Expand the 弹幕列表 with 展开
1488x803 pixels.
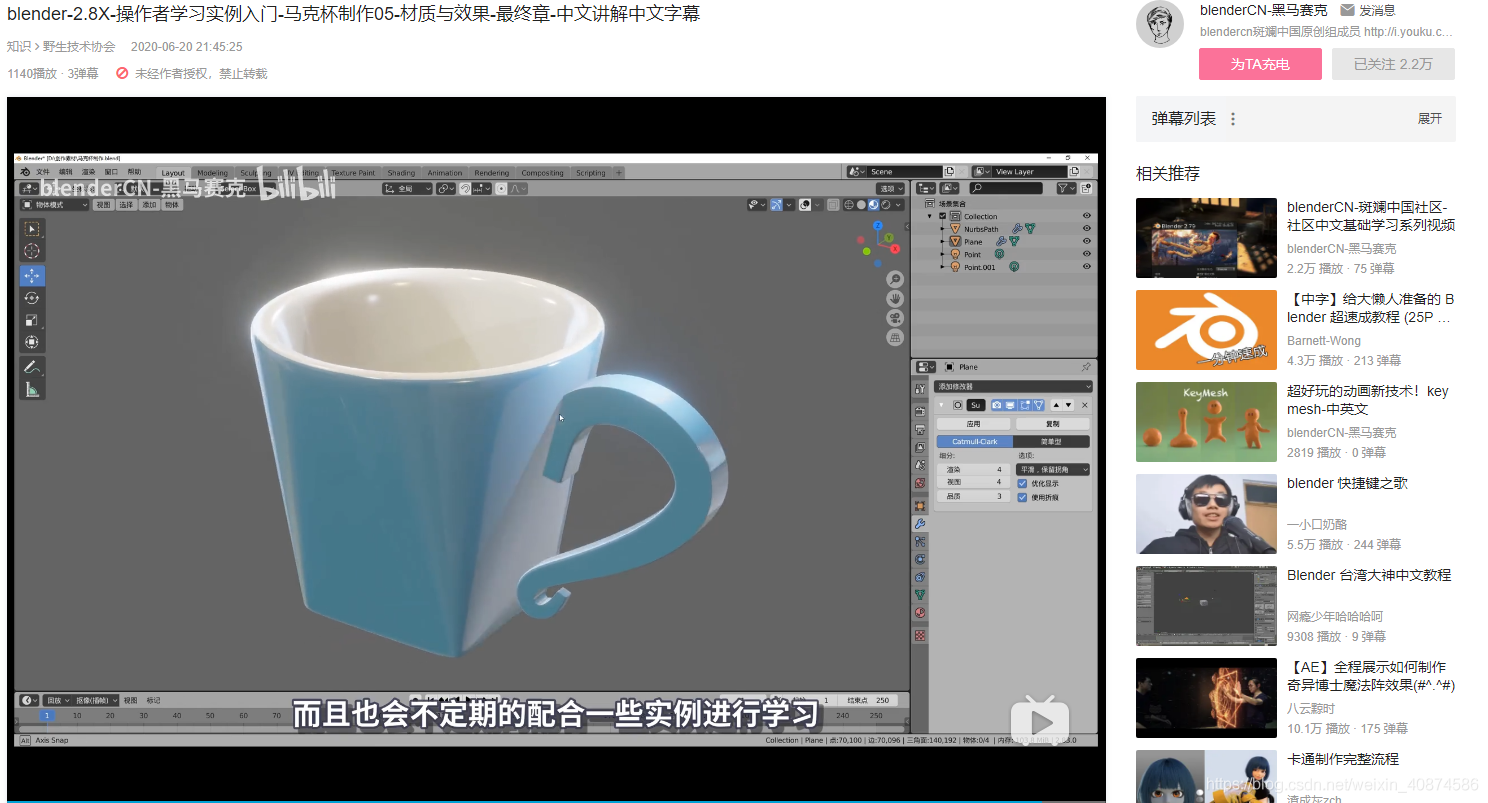1430,119
